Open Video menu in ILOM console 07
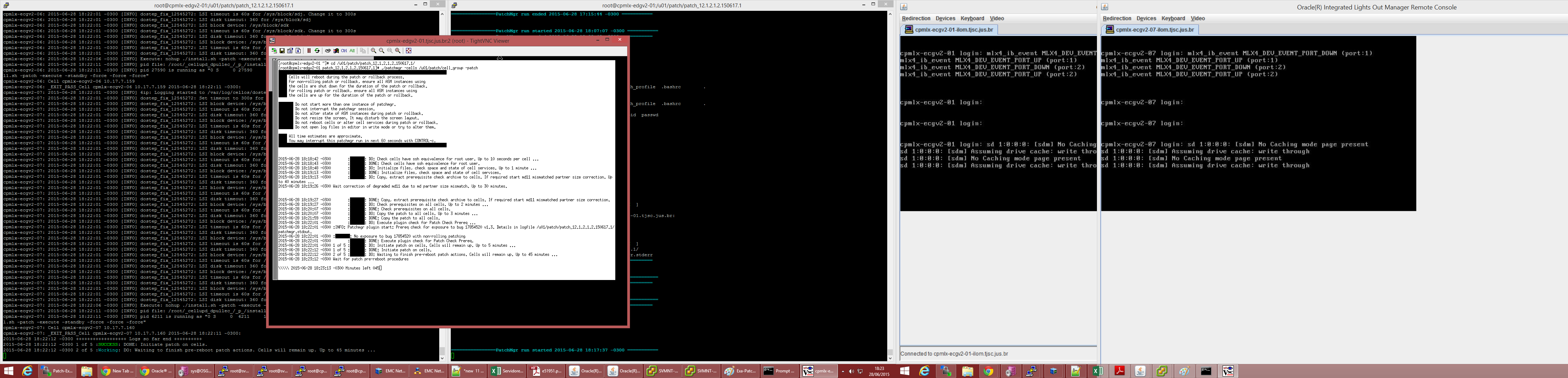The height and width of the screenshot is (378, 1568). (x=1198, y=18)
